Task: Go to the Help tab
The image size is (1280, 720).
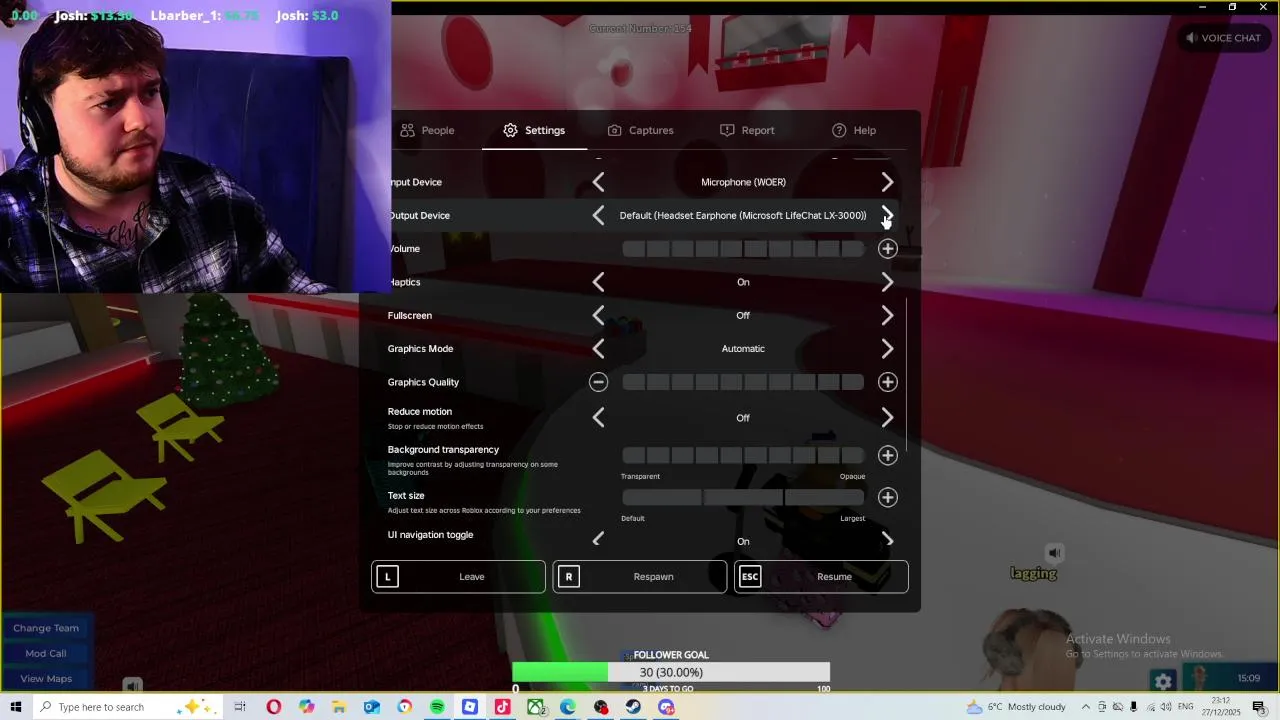Action: [x=854, y=130]
